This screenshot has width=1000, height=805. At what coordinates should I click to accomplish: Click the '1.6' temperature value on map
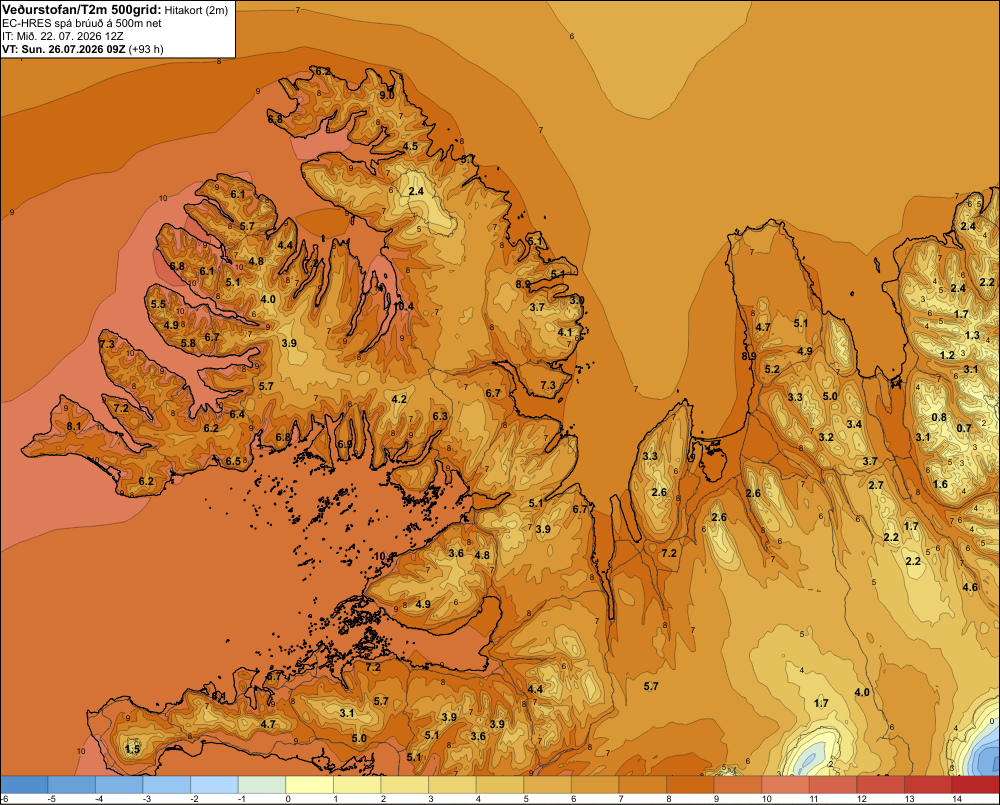click(940, 484)
